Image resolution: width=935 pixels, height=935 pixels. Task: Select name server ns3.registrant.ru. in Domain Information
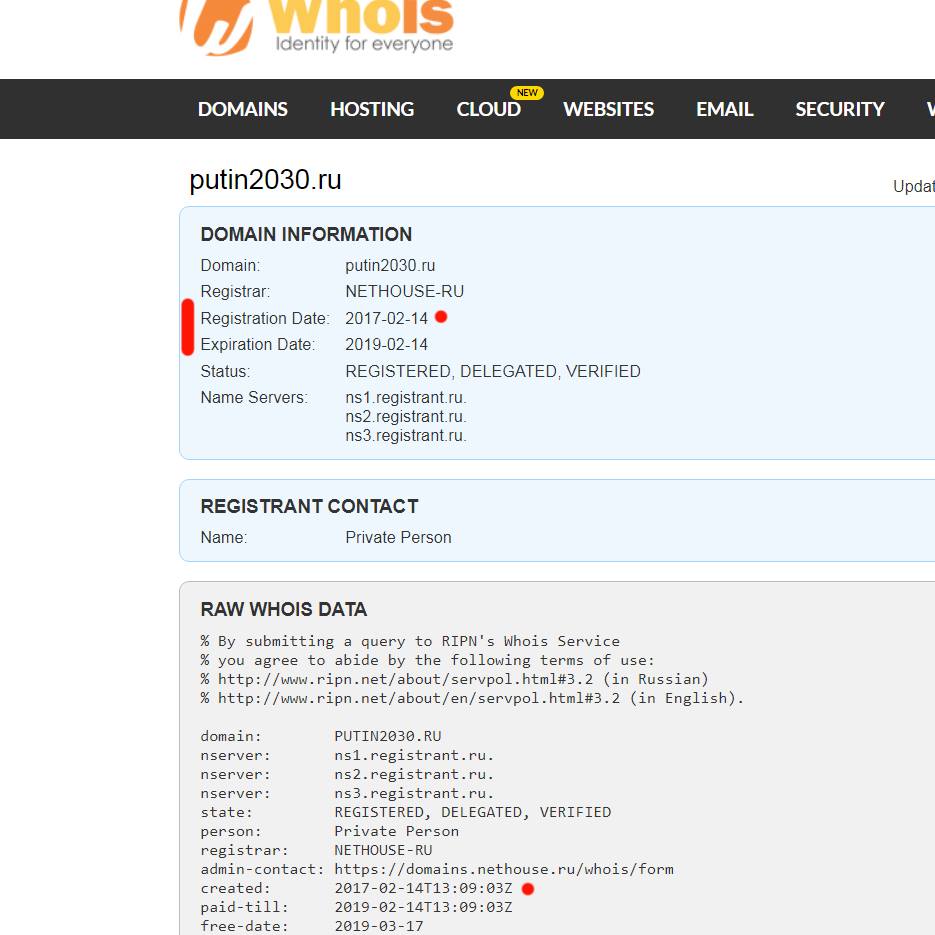(x=405, y=436)
